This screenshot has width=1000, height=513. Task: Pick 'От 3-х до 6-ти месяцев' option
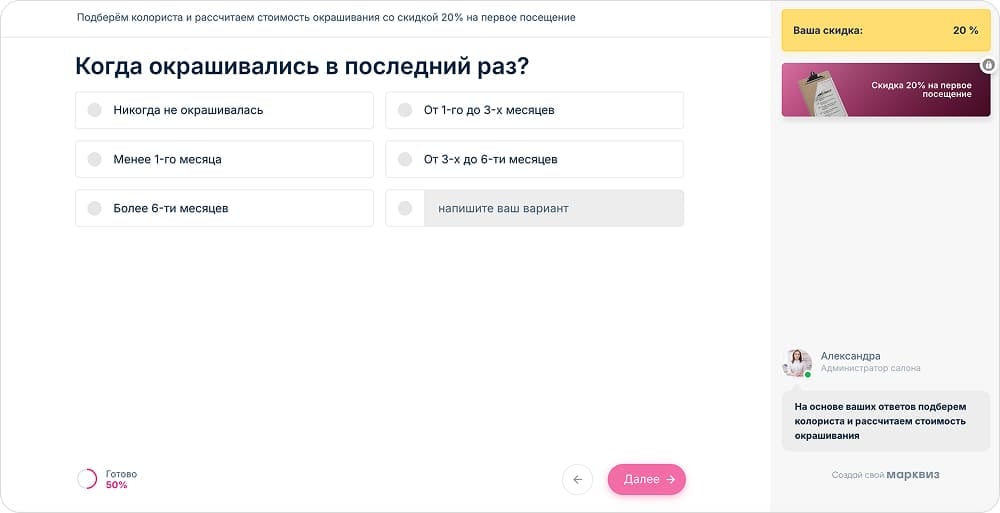(x=534, y=160)
